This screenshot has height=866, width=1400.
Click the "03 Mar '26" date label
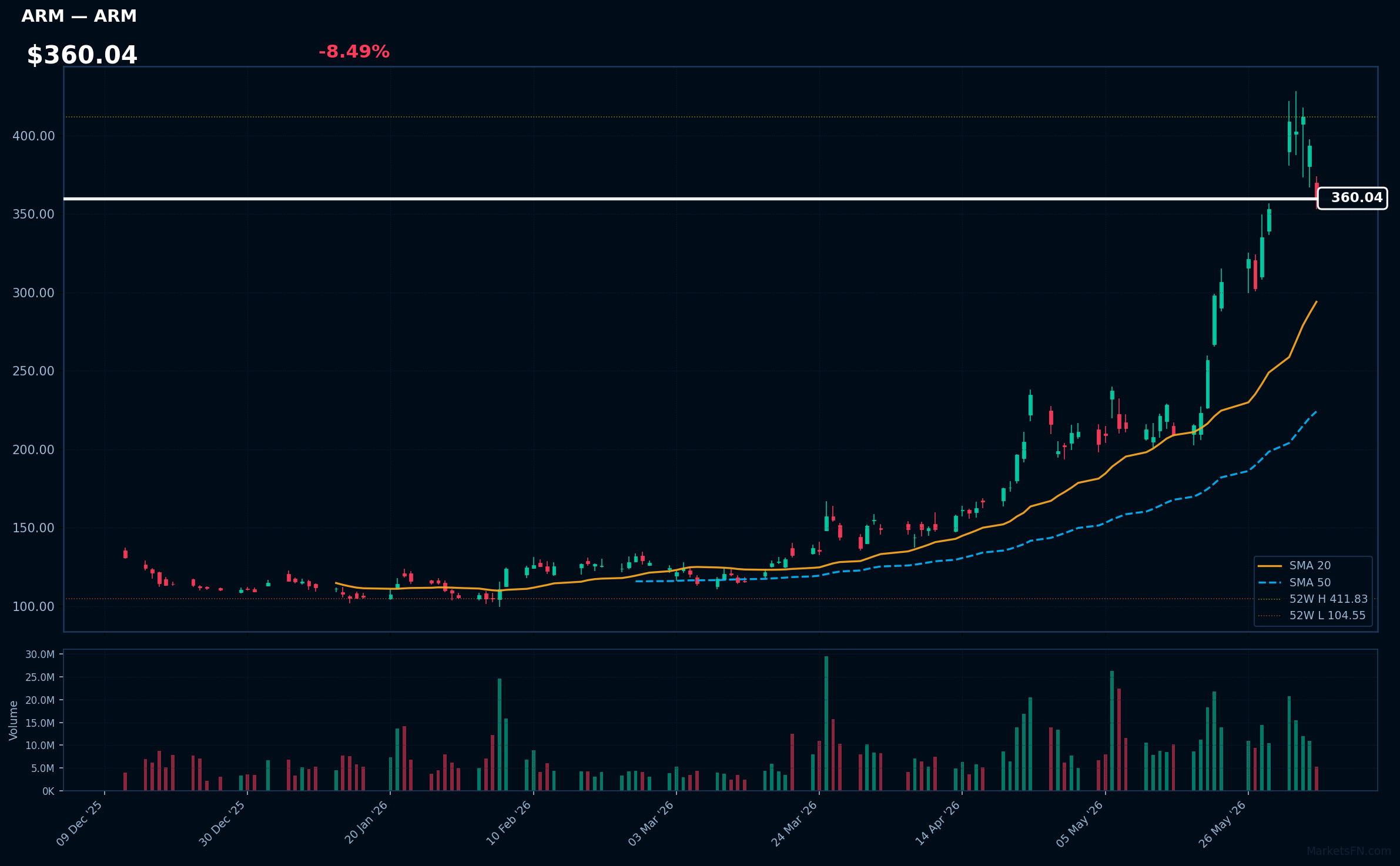tap(652, 823)
